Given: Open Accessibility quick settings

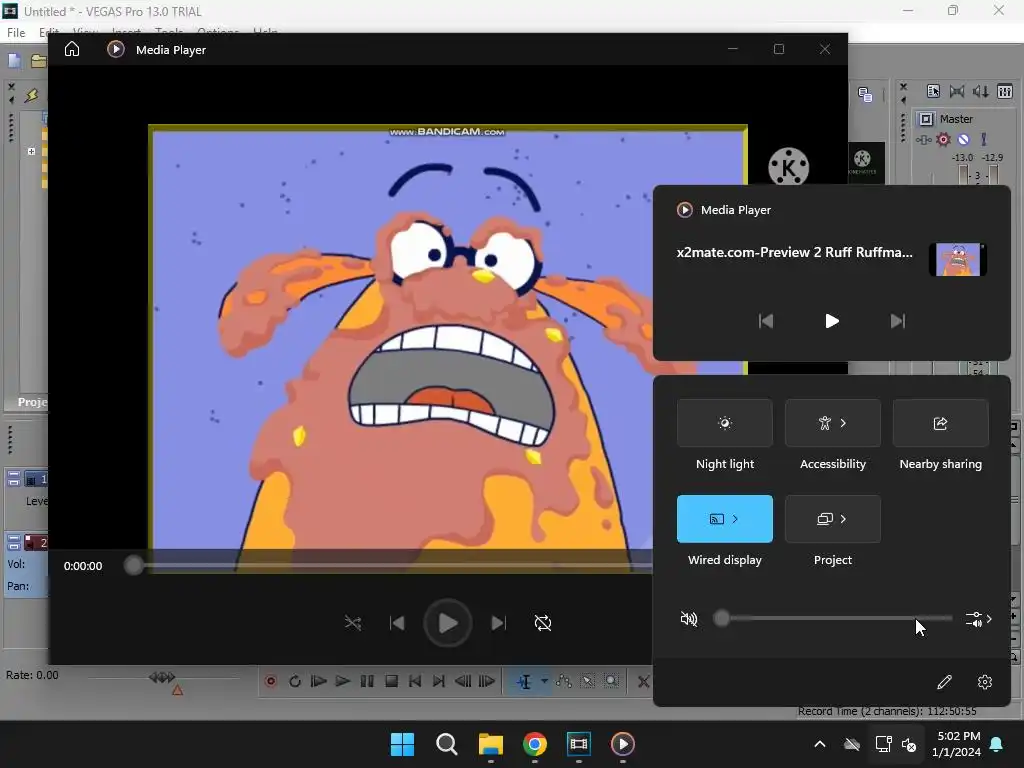Looking at the screenshot, I should (833, 423).
